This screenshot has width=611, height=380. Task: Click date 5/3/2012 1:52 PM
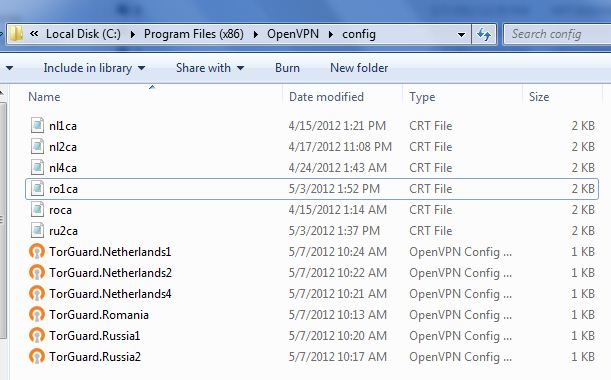[x=334, y=189]
